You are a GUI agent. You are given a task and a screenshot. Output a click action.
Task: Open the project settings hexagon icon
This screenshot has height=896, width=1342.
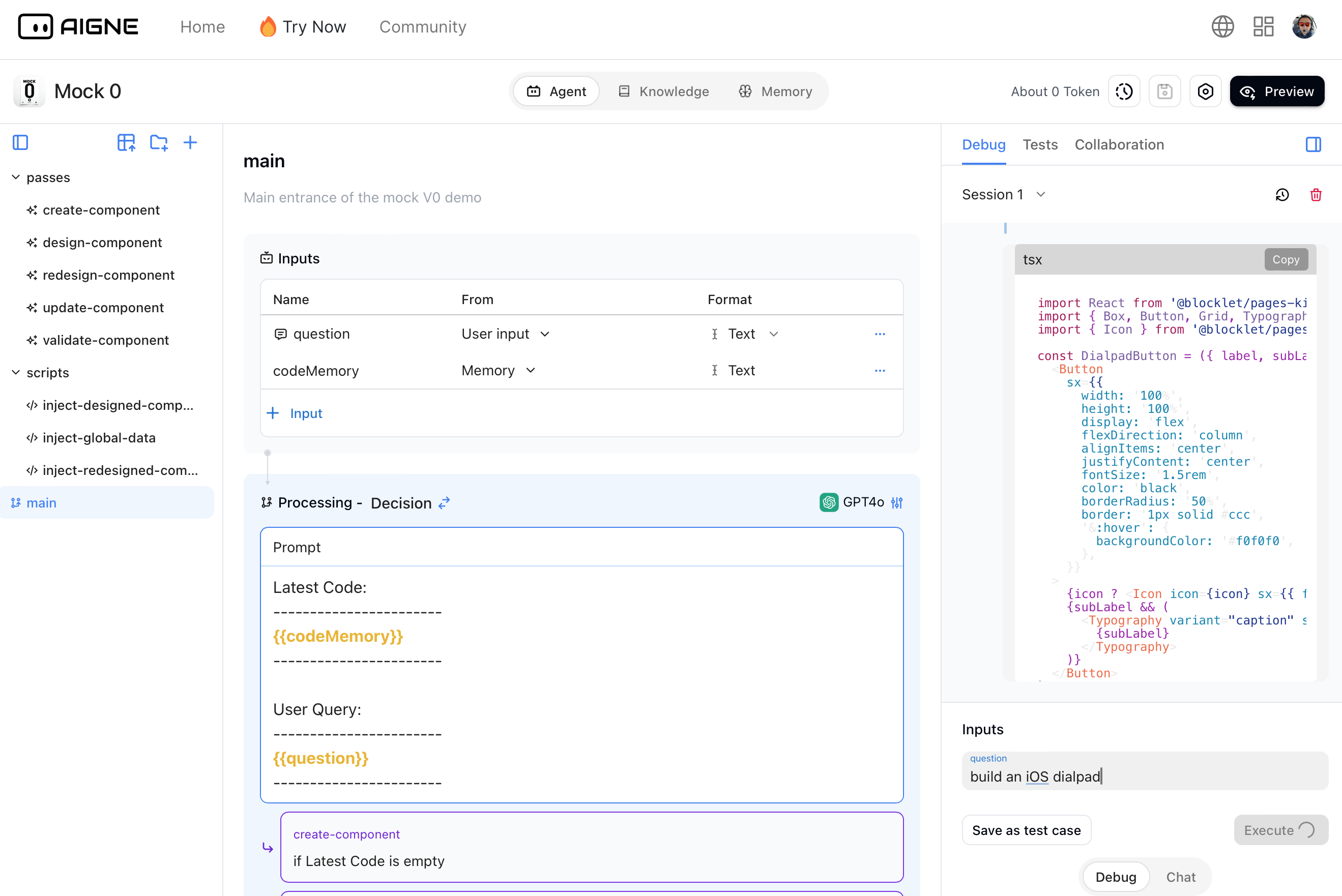pos(1205,92)
